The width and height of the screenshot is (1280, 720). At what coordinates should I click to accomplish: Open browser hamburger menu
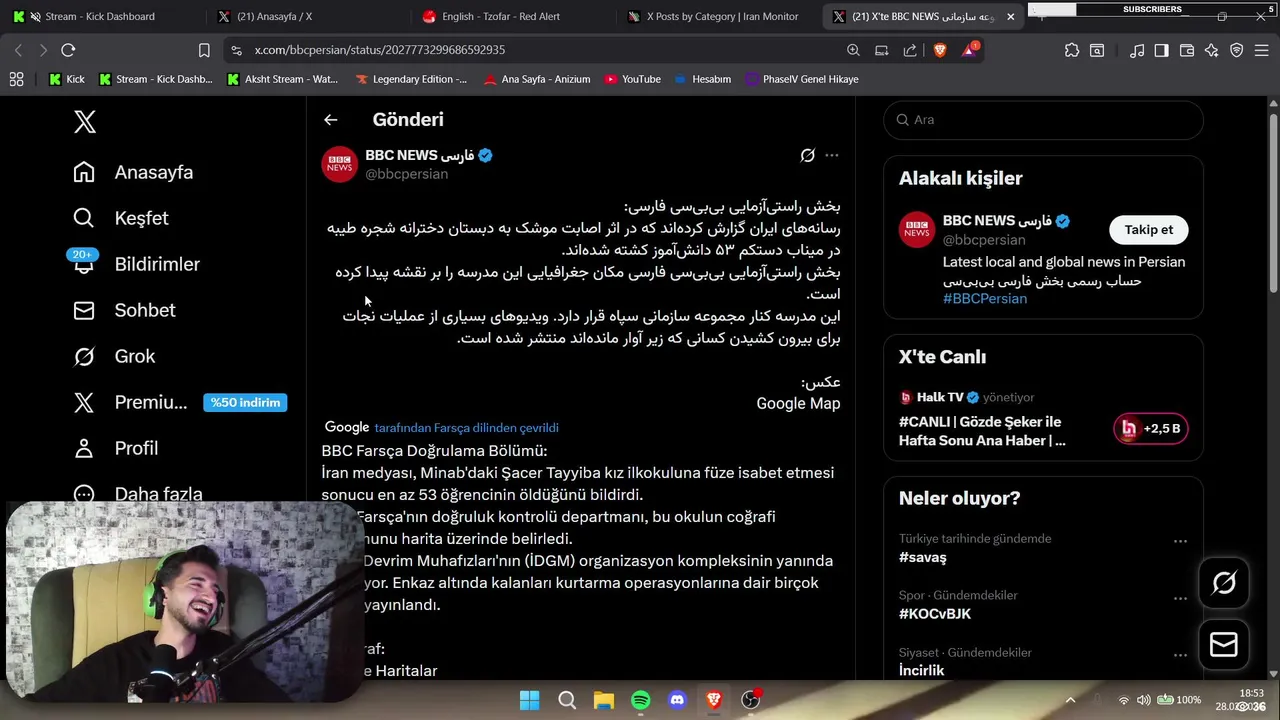coord(1262,50)
